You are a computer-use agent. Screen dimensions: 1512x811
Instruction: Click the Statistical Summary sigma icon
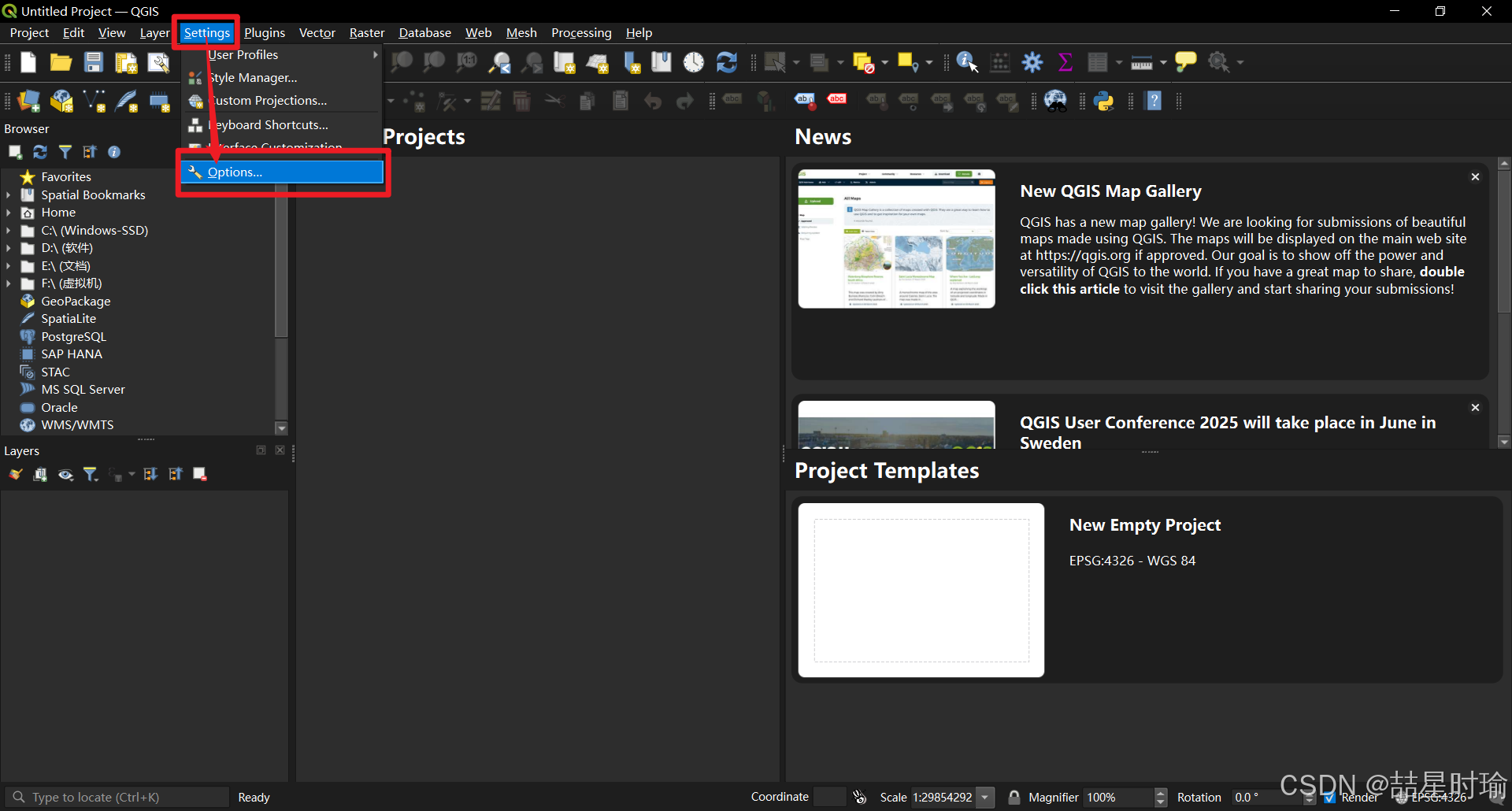[x=1065, y=62]
